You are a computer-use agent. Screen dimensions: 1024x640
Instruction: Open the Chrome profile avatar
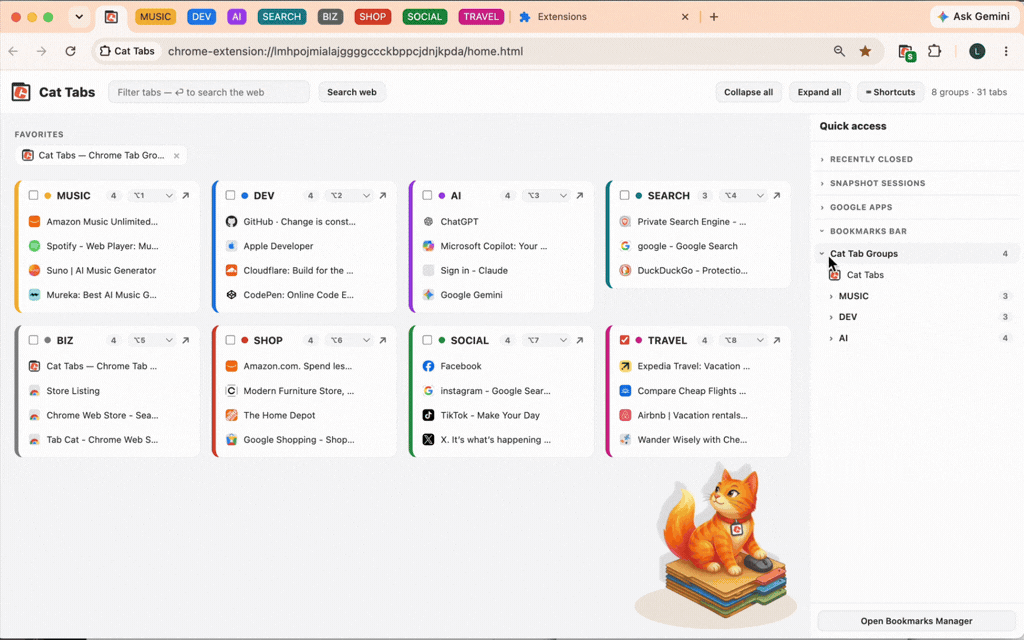point(977,51)
